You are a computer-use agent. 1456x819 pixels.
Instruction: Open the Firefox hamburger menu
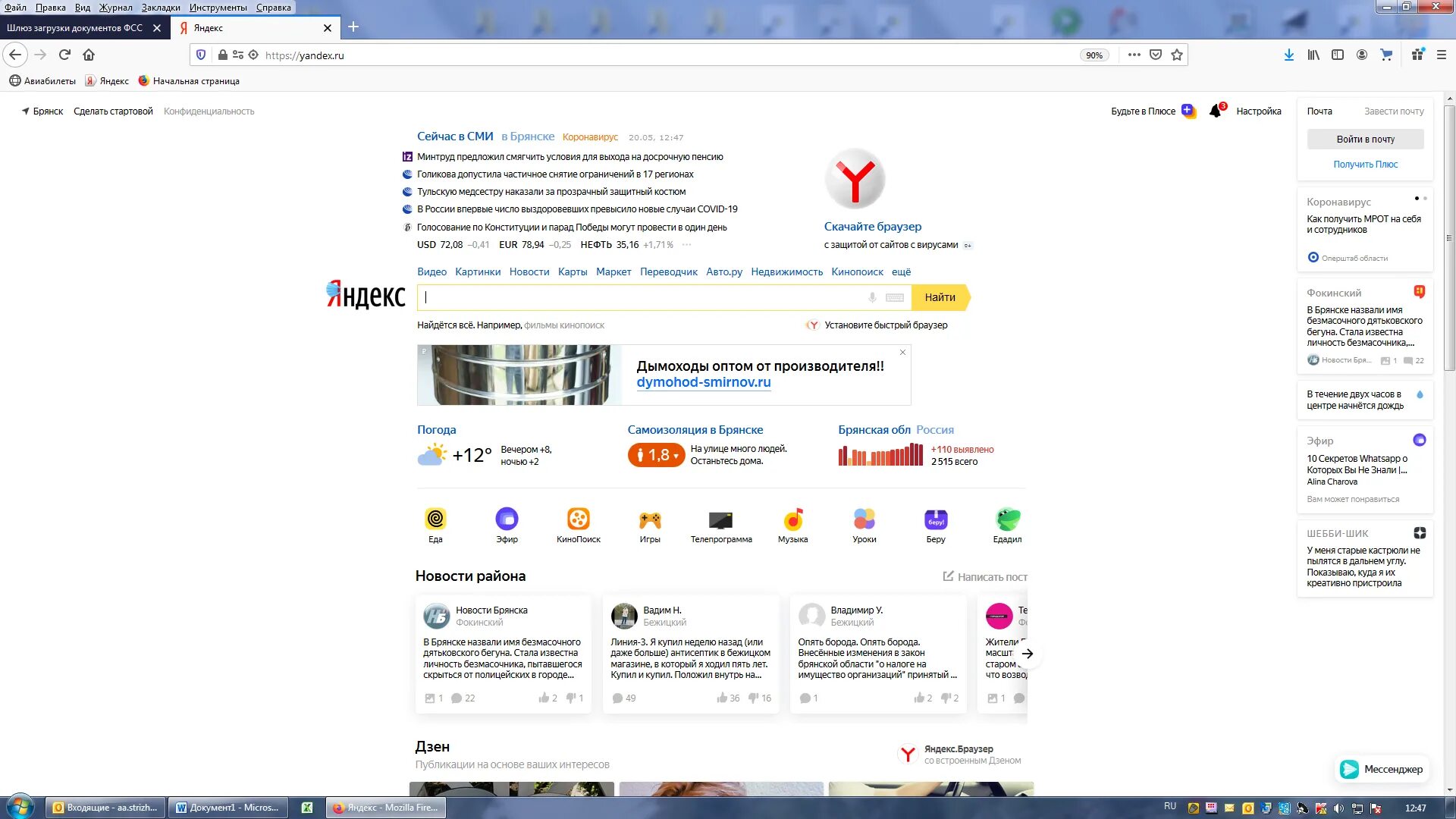(1442, 55)
